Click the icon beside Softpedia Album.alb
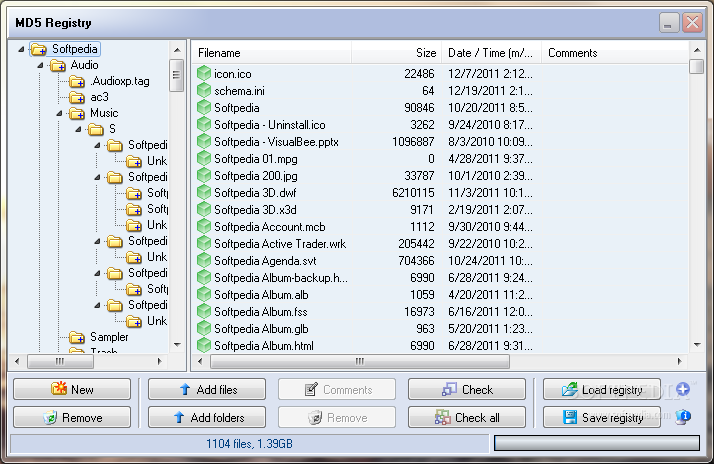This screenshot has height=464, width=714. (x=204, y=295)
